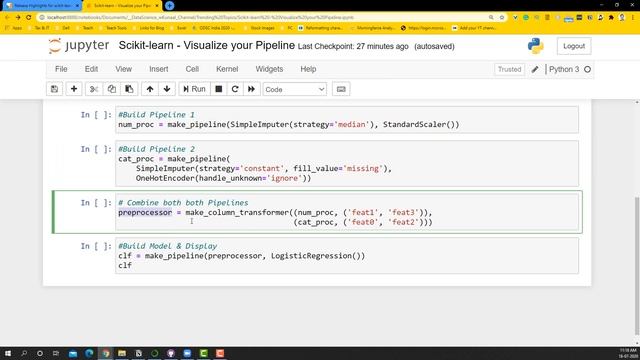Image resolution: width=640 pixels, height=360 pixels.
Task: Open the Chrome menu three dots
Action: coord(633,18)
